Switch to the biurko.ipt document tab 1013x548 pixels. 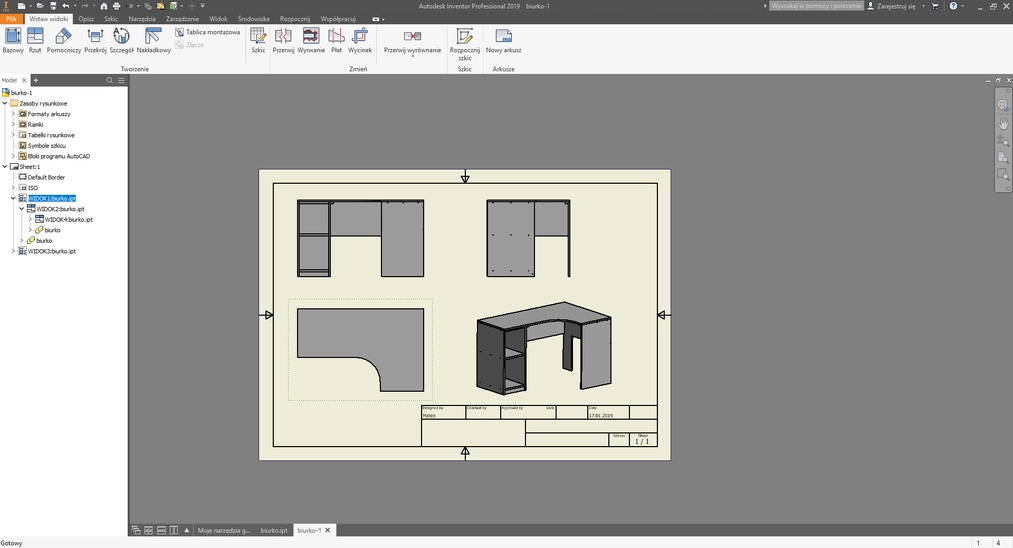[x=274, y=530]
